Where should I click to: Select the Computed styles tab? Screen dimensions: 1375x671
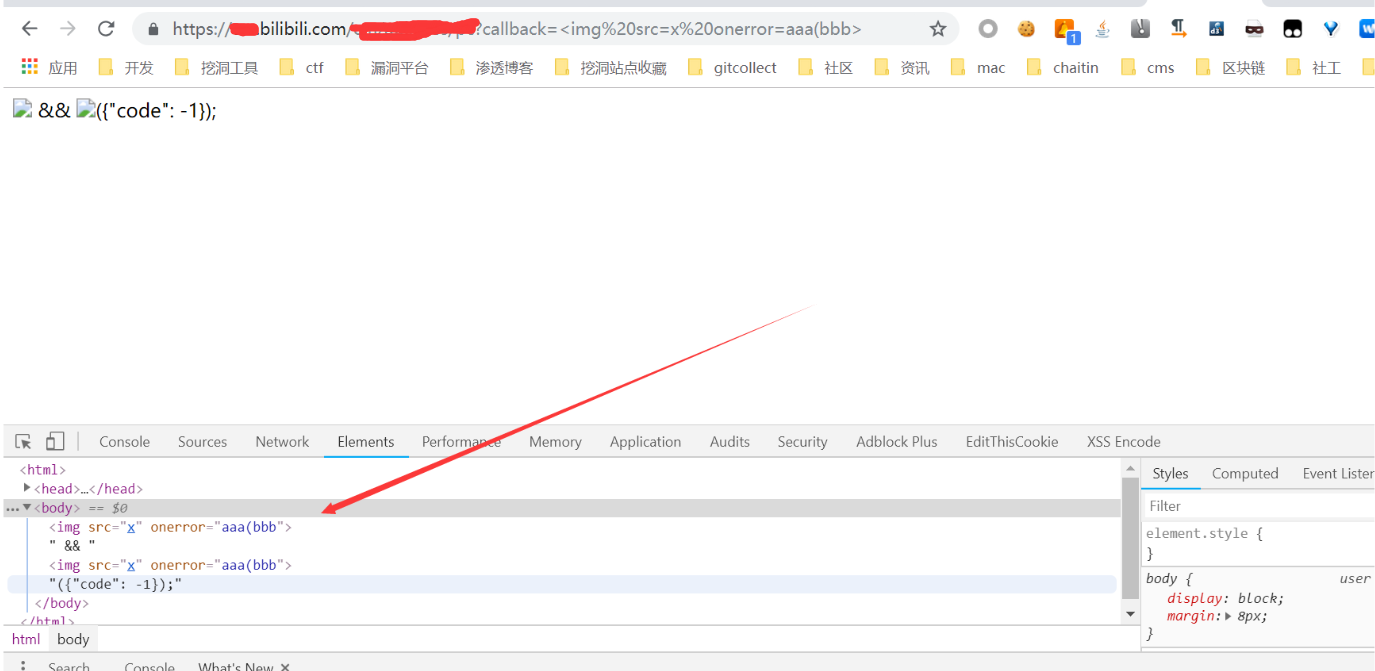click(1245, 473)
